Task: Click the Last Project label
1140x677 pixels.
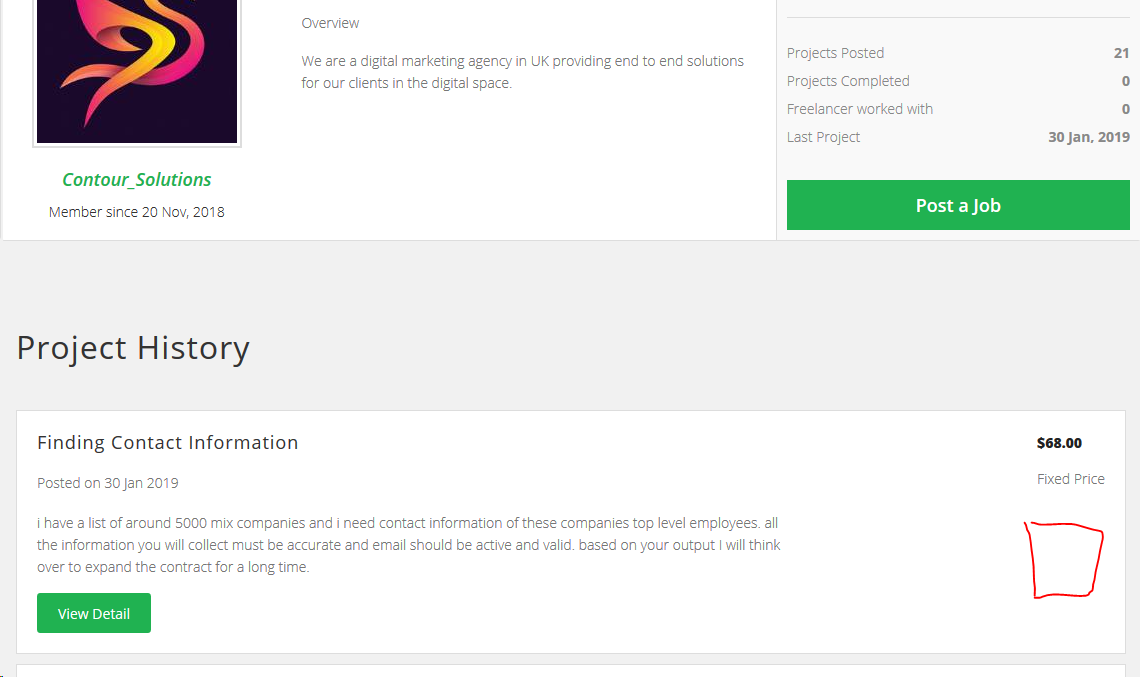Action: coord(823,137)
